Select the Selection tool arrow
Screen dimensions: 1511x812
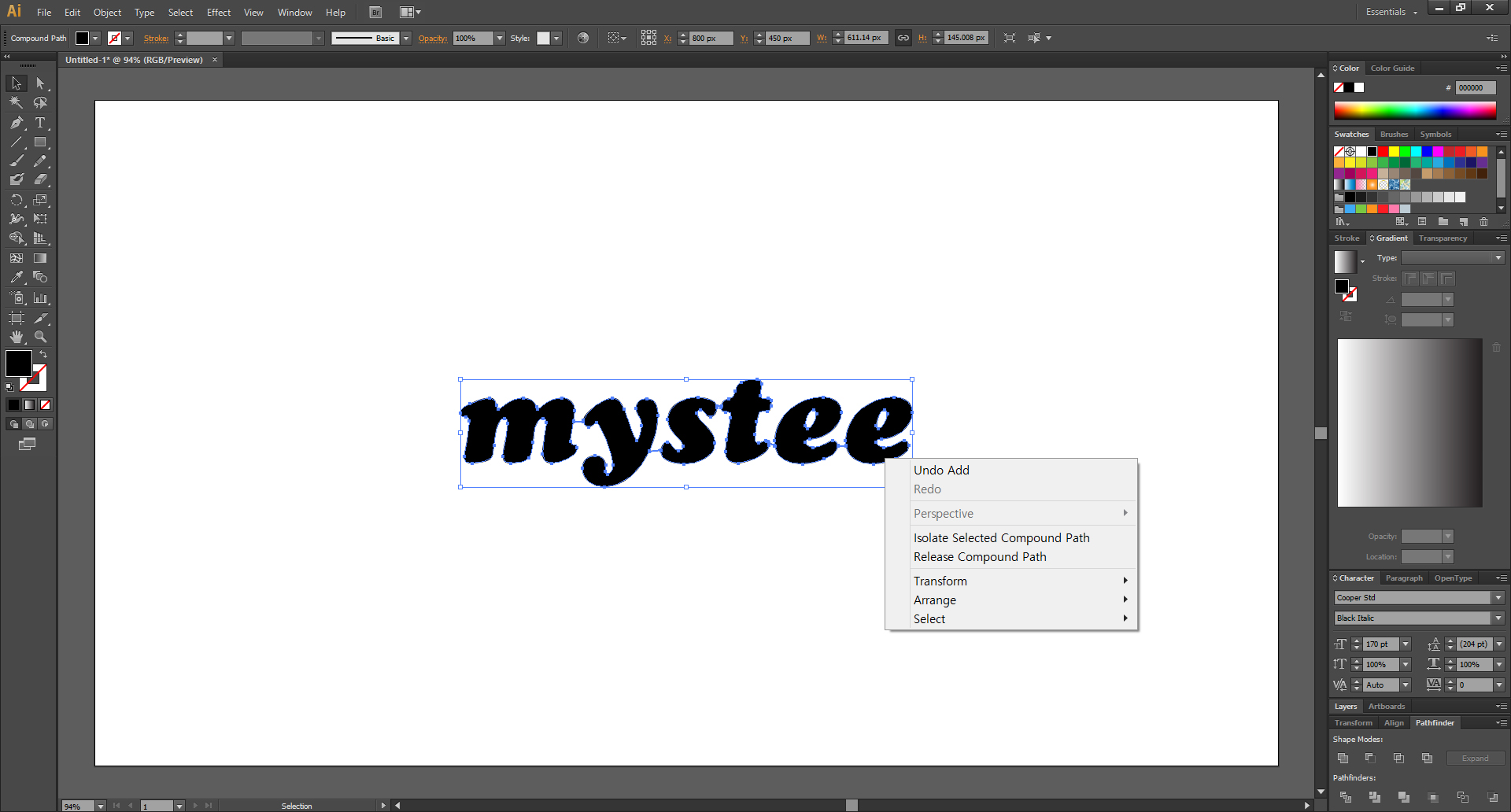click(17, 83)
